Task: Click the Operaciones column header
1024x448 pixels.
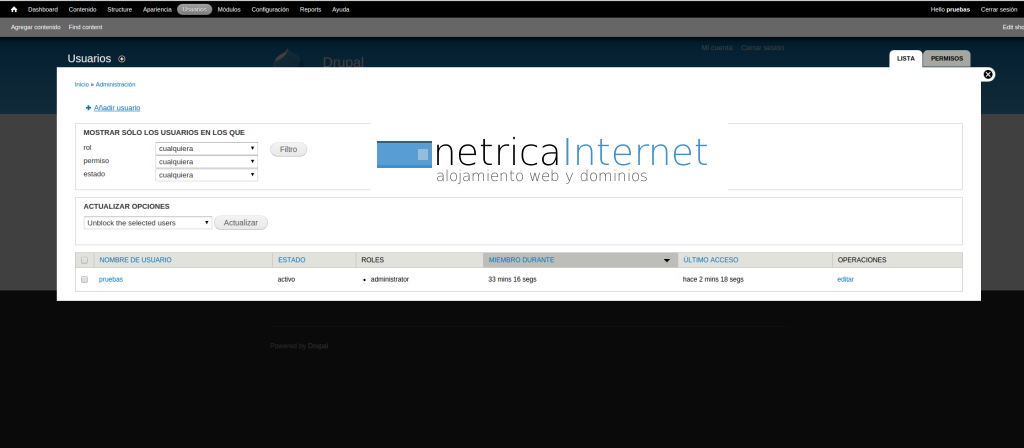Action: point(862,260)
